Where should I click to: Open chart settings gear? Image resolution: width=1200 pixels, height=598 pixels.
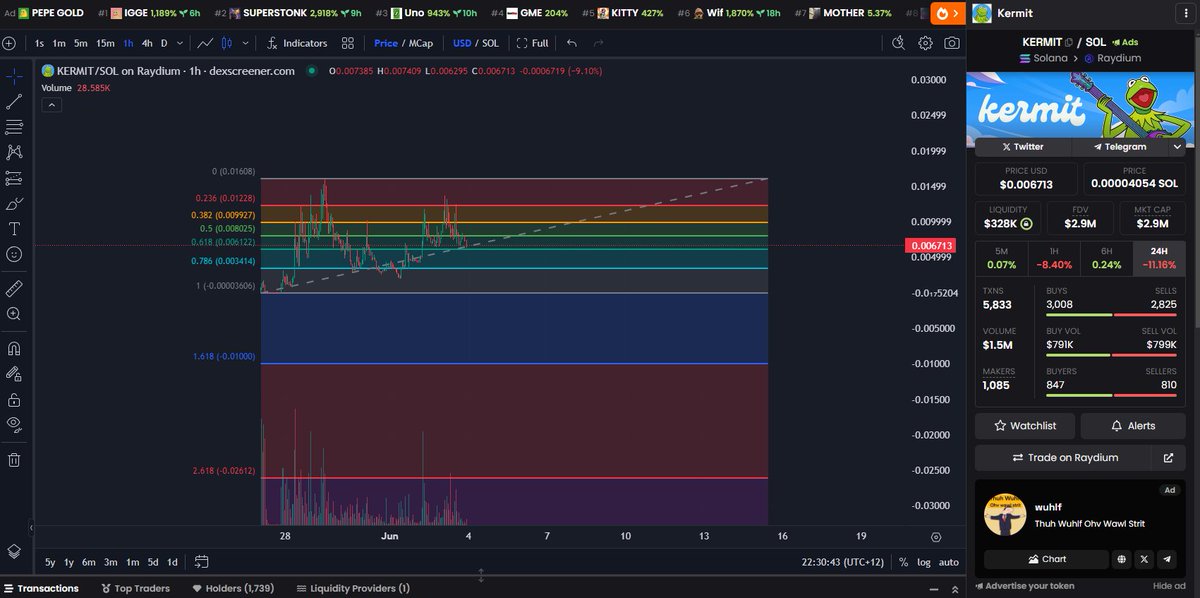(925, 43)
